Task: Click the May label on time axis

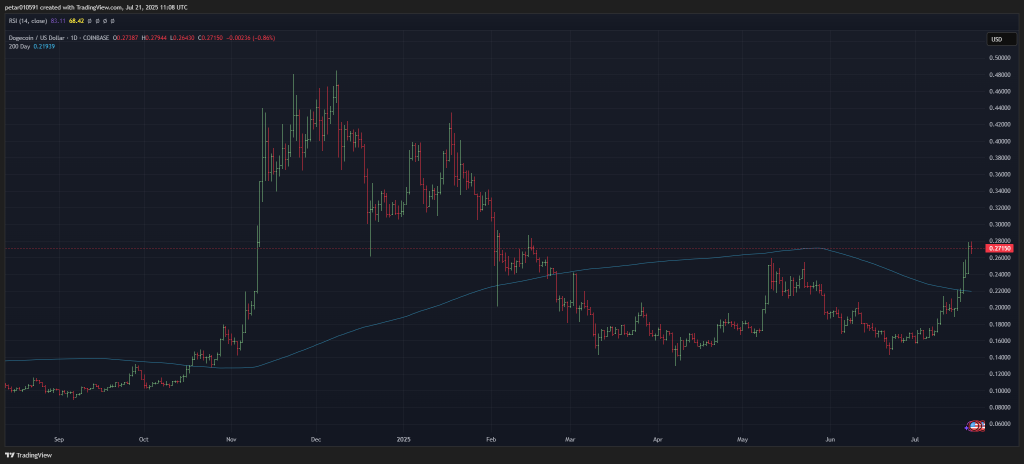Action: pyautogui.click(x=742, y=440)
